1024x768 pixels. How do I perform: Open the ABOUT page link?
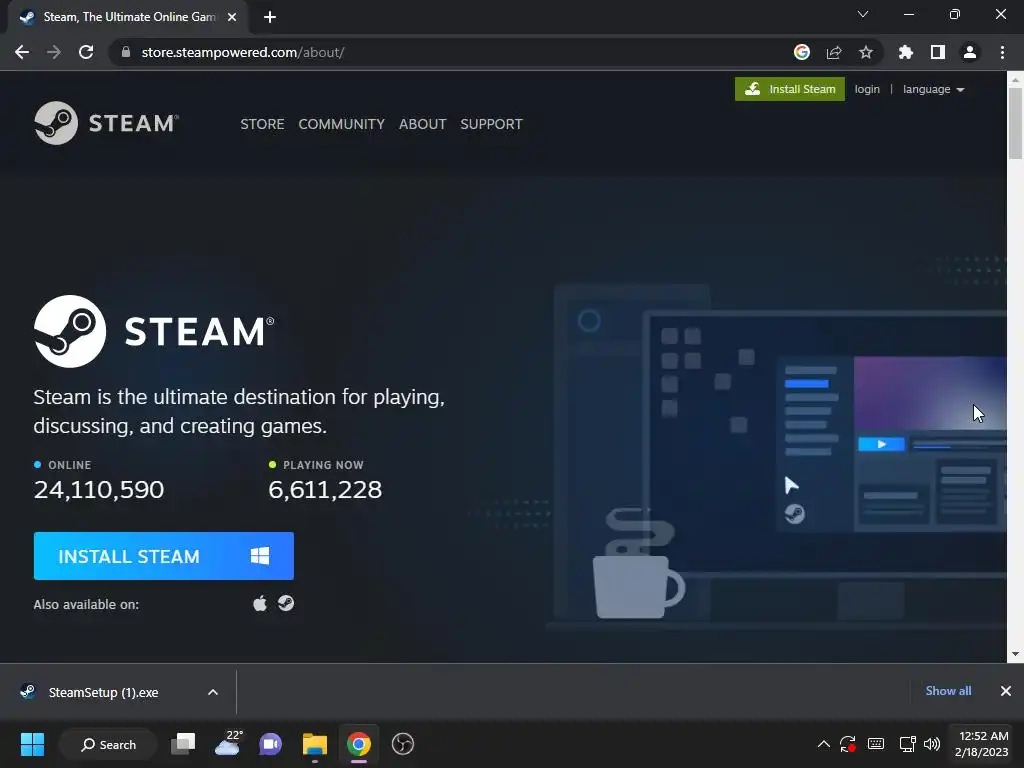[423, 124]
